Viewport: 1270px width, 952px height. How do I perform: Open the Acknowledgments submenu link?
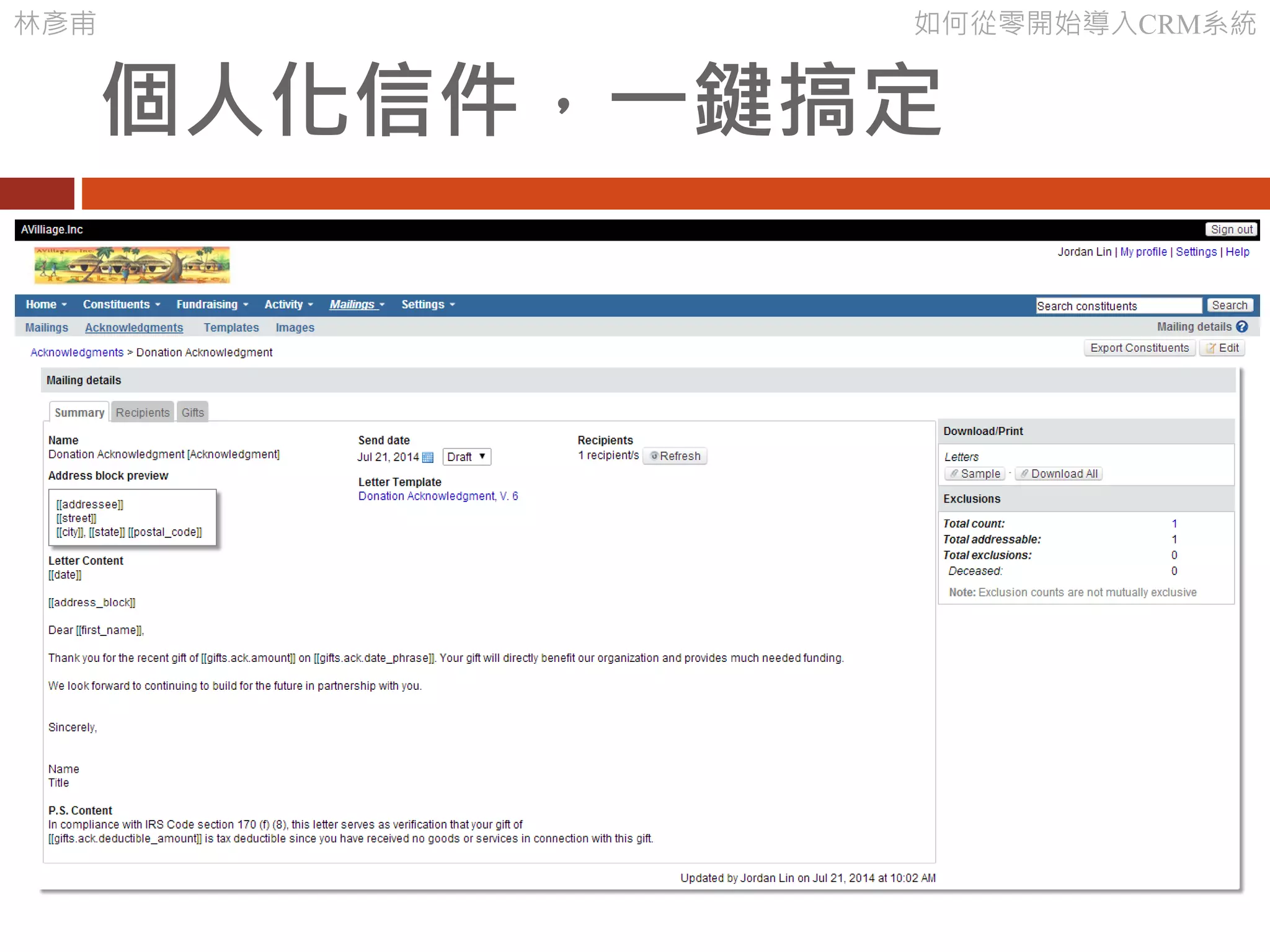click(134, 327)
